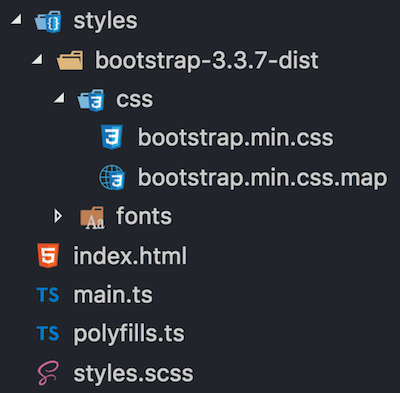The image size is (400, 393).
Task: Open index.html in the editor
Action: tap(130, 256)
